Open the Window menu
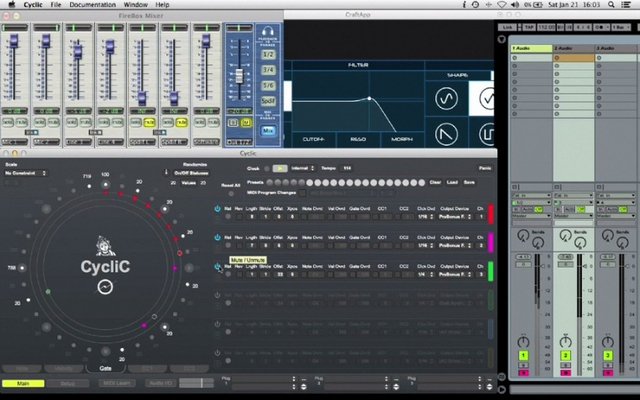 pyautogui.click(x=136, y=4)
